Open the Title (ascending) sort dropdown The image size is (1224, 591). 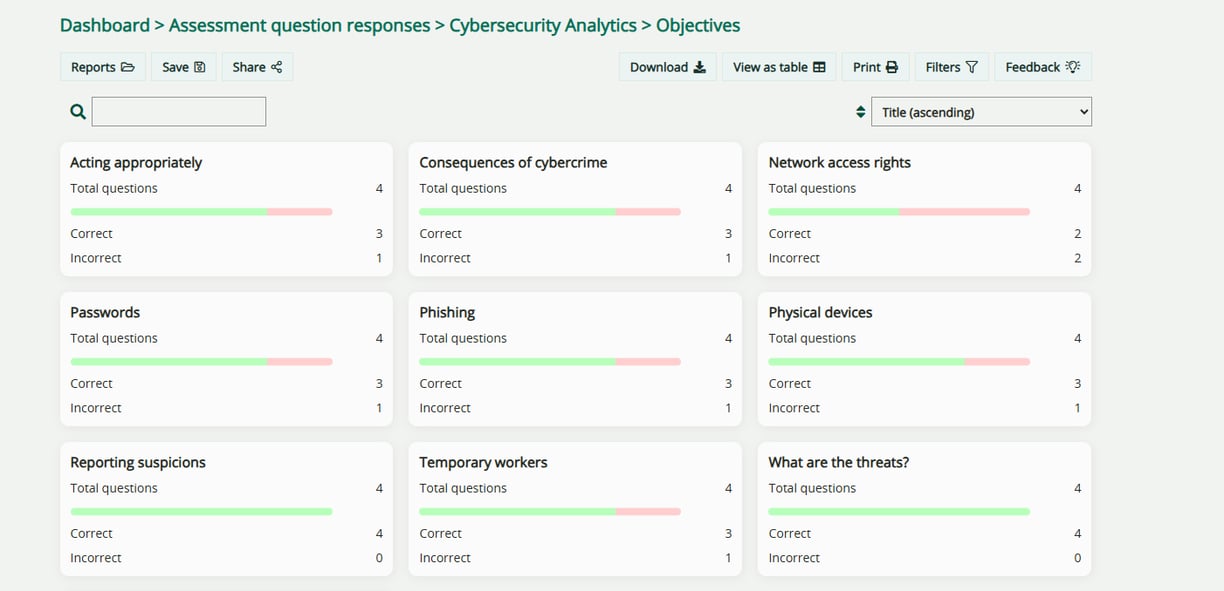tap(981, 112)
